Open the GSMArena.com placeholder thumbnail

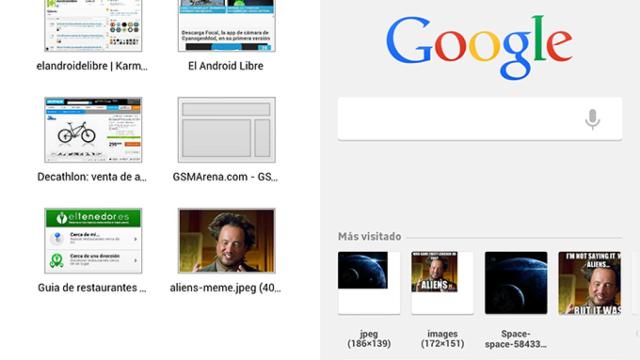tap(227, 130)
